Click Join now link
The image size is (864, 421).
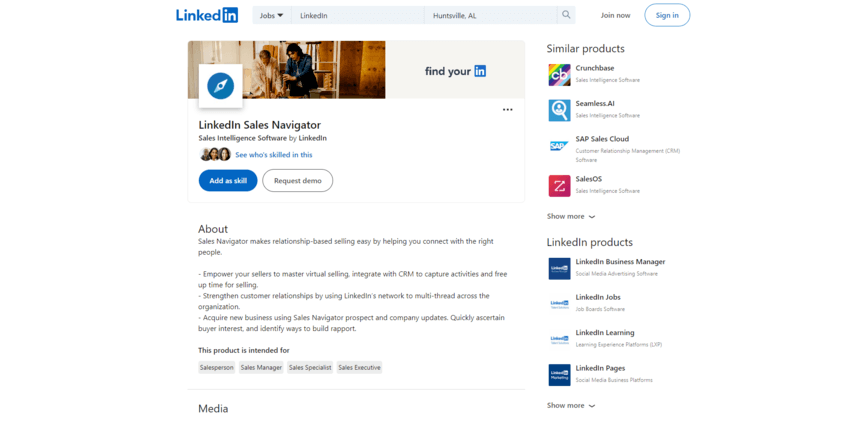pos(615,15)
